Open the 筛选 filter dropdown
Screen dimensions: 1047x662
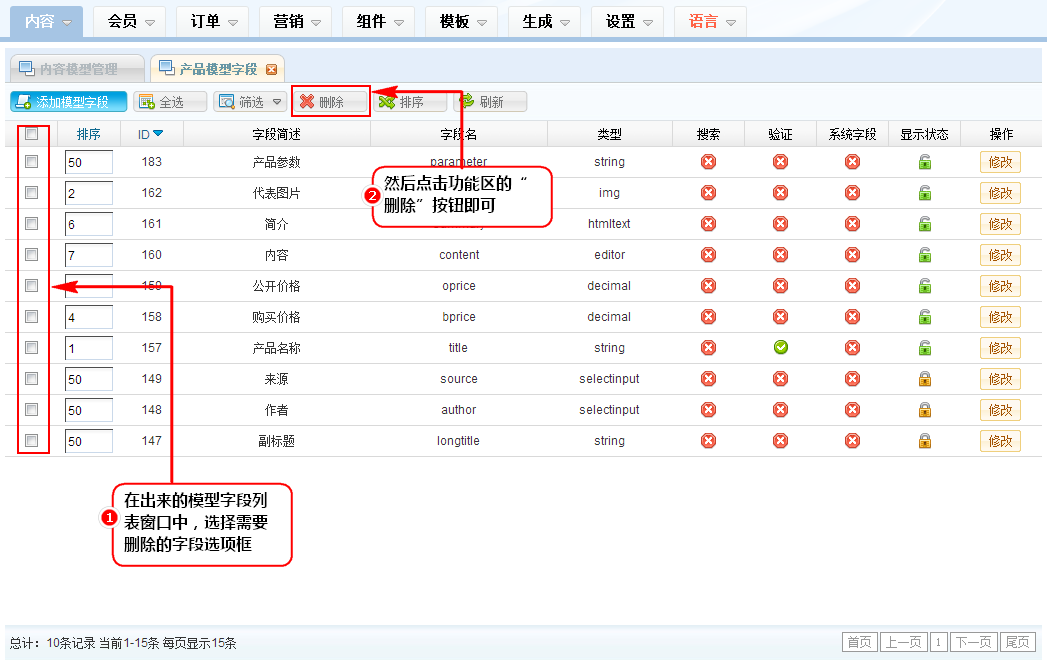(250, 102)
